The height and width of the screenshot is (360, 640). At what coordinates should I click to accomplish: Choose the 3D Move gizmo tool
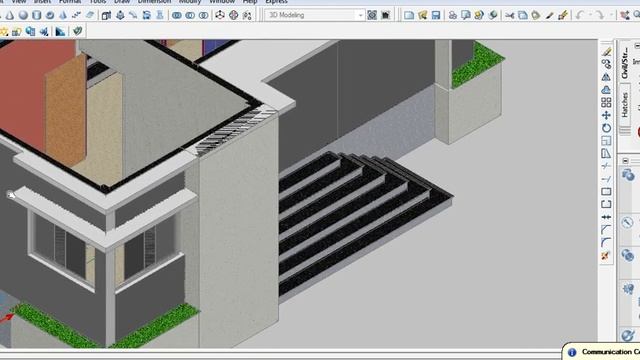point(220,16)
